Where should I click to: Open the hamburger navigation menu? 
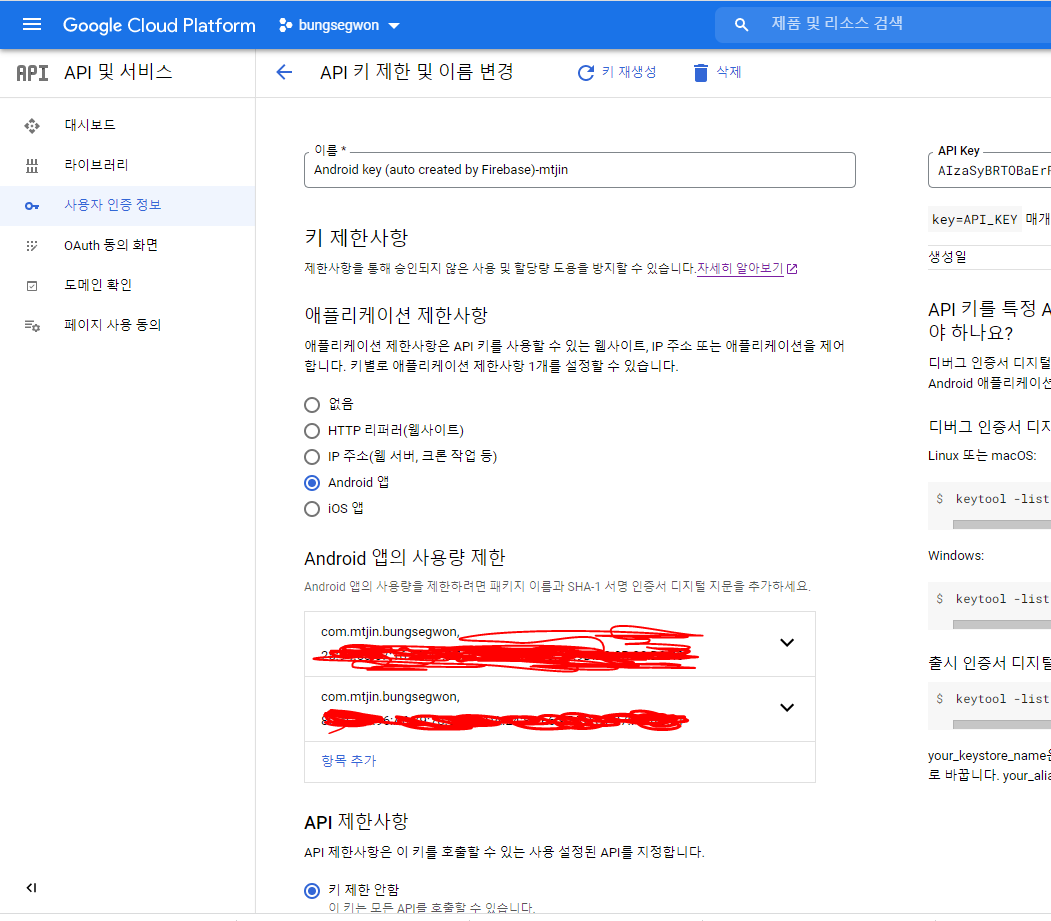click(32, 25)
